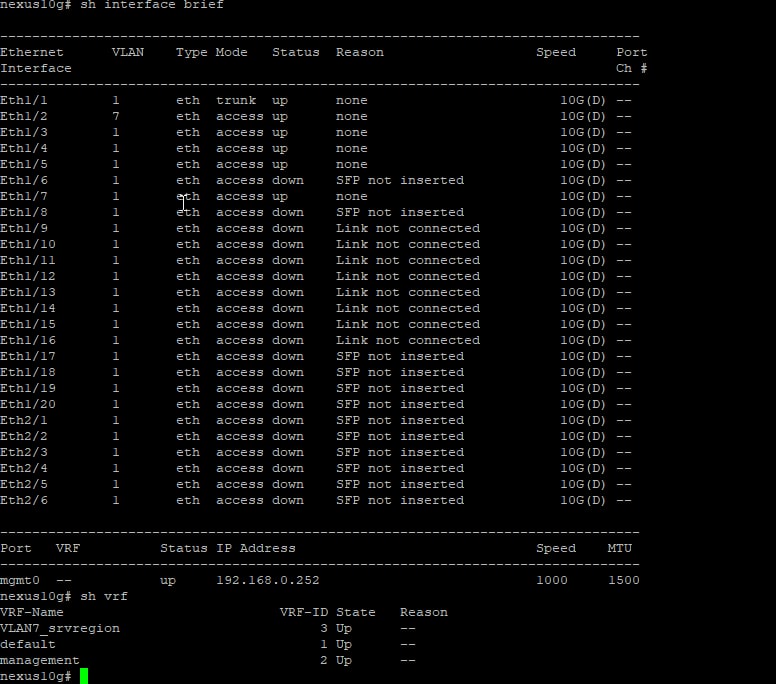Click the 'management' VRF name
The width and height of the screenshot is (776, 684).
click(x=40, y=661)
